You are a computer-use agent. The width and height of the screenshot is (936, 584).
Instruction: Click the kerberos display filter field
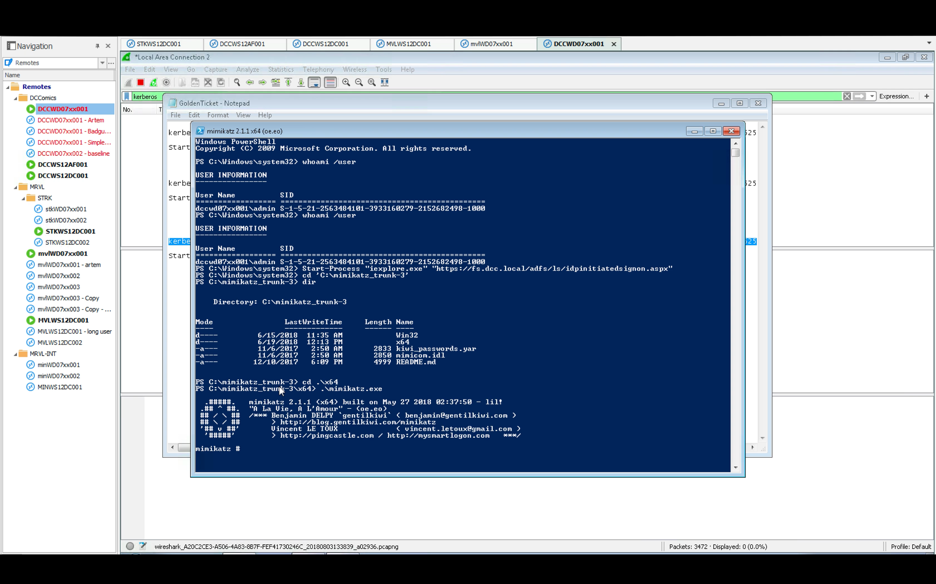point(147,96)
